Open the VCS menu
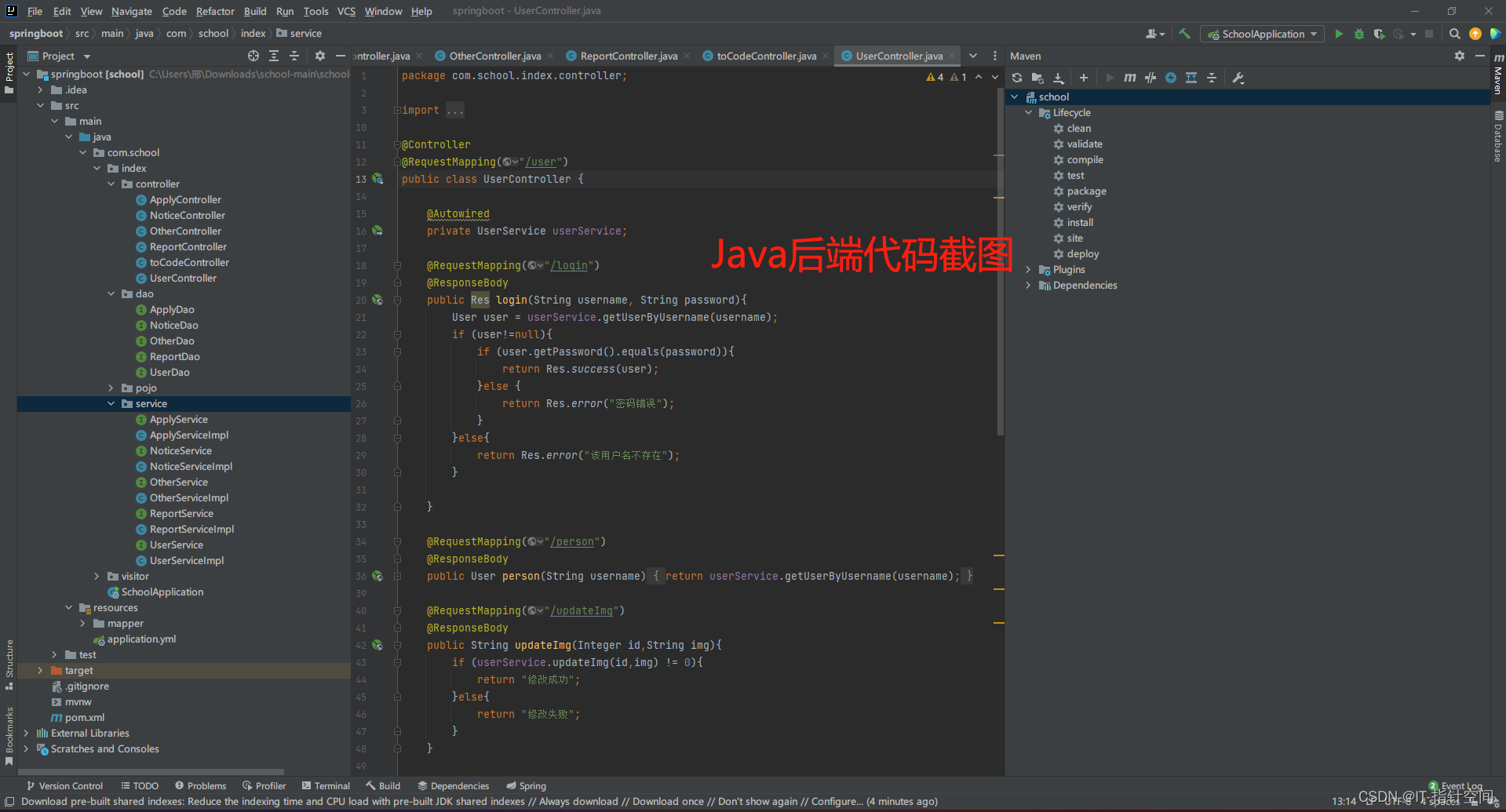The image size is (1506, 812). pos(346,11)
